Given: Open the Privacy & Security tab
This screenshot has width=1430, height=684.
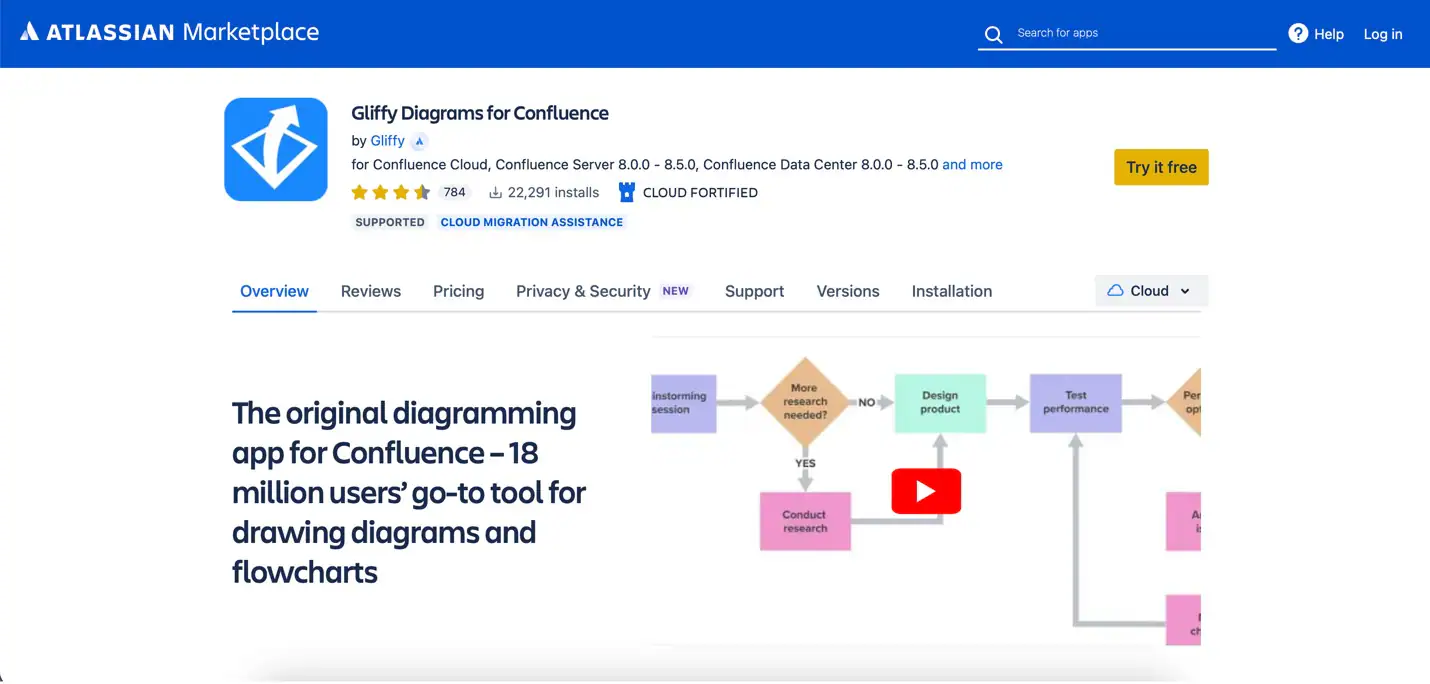Looking at the screenshot, I should pyautogui.click(x=583, y=291).
